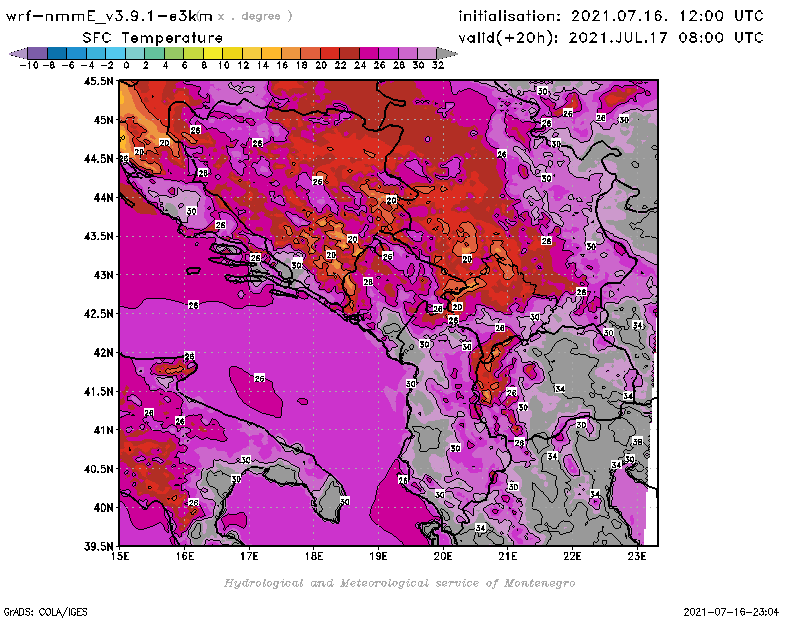Click the 22E longitude axis label
800x618 pixels.
[x=572, y=556]
